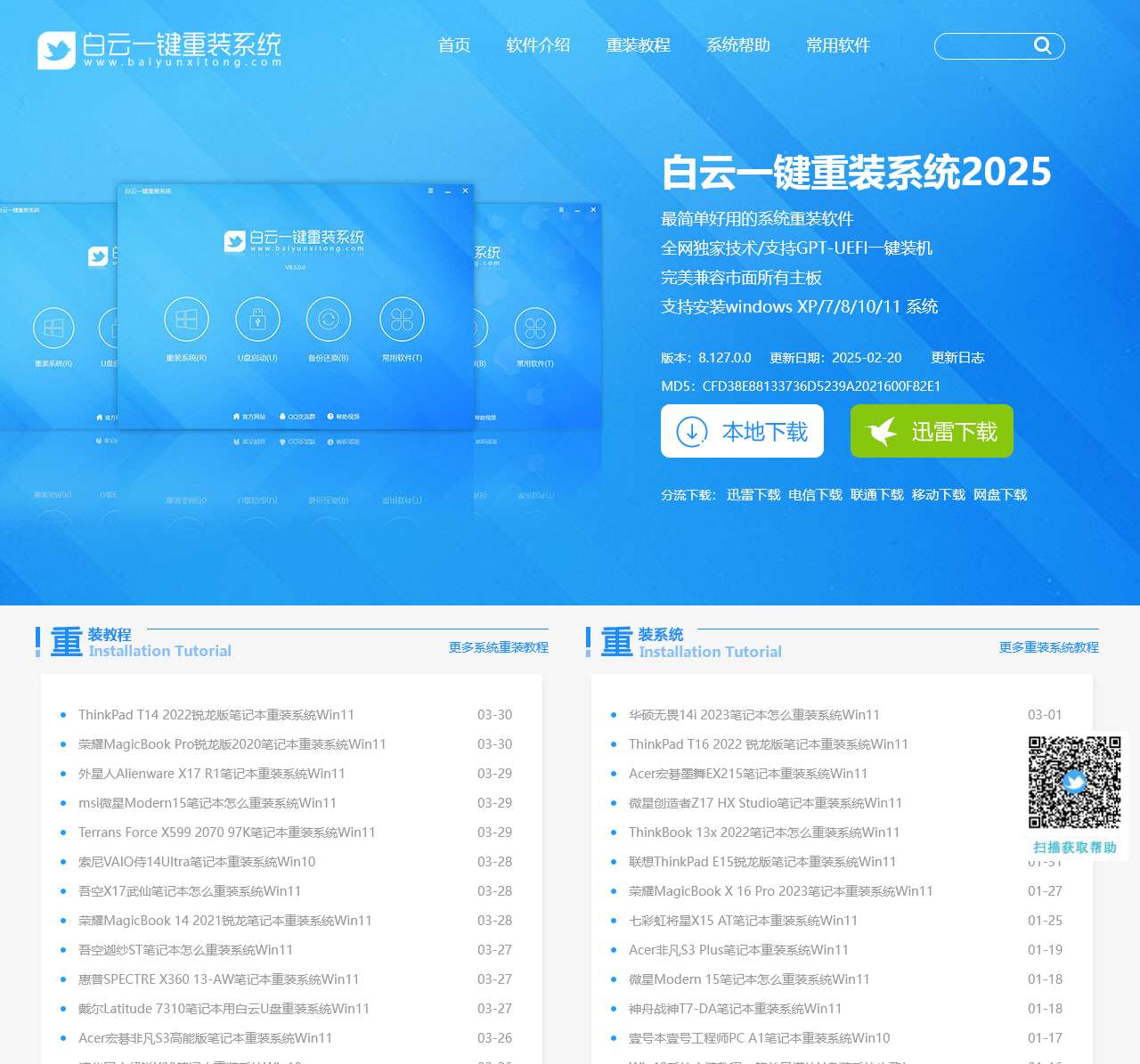
Task: Open the 更新日志 link
Action: coord(957,358)
